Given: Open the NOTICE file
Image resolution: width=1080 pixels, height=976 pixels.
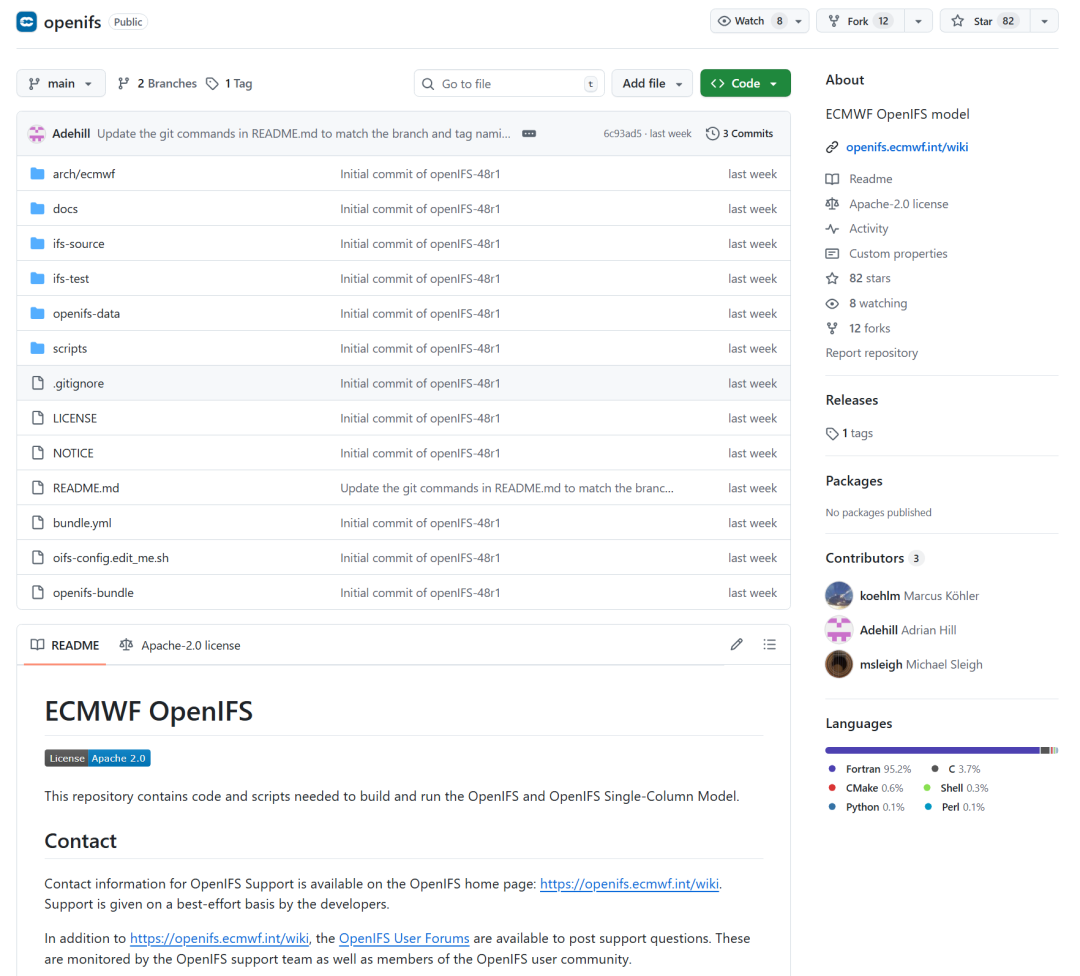Looking at the screenshot, I should (x=73, y=453).
